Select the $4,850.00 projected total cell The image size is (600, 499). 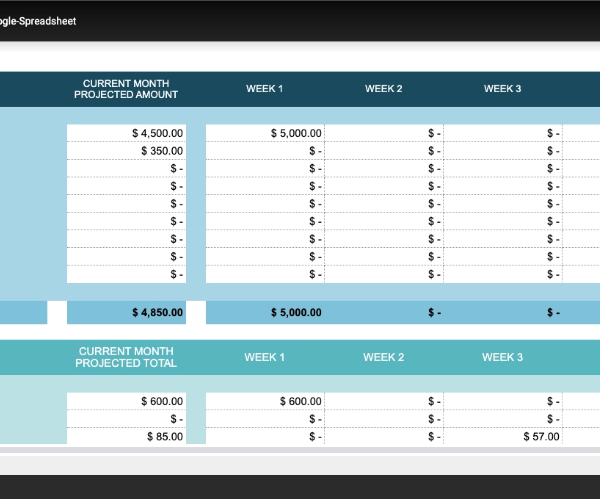point(127,312)
